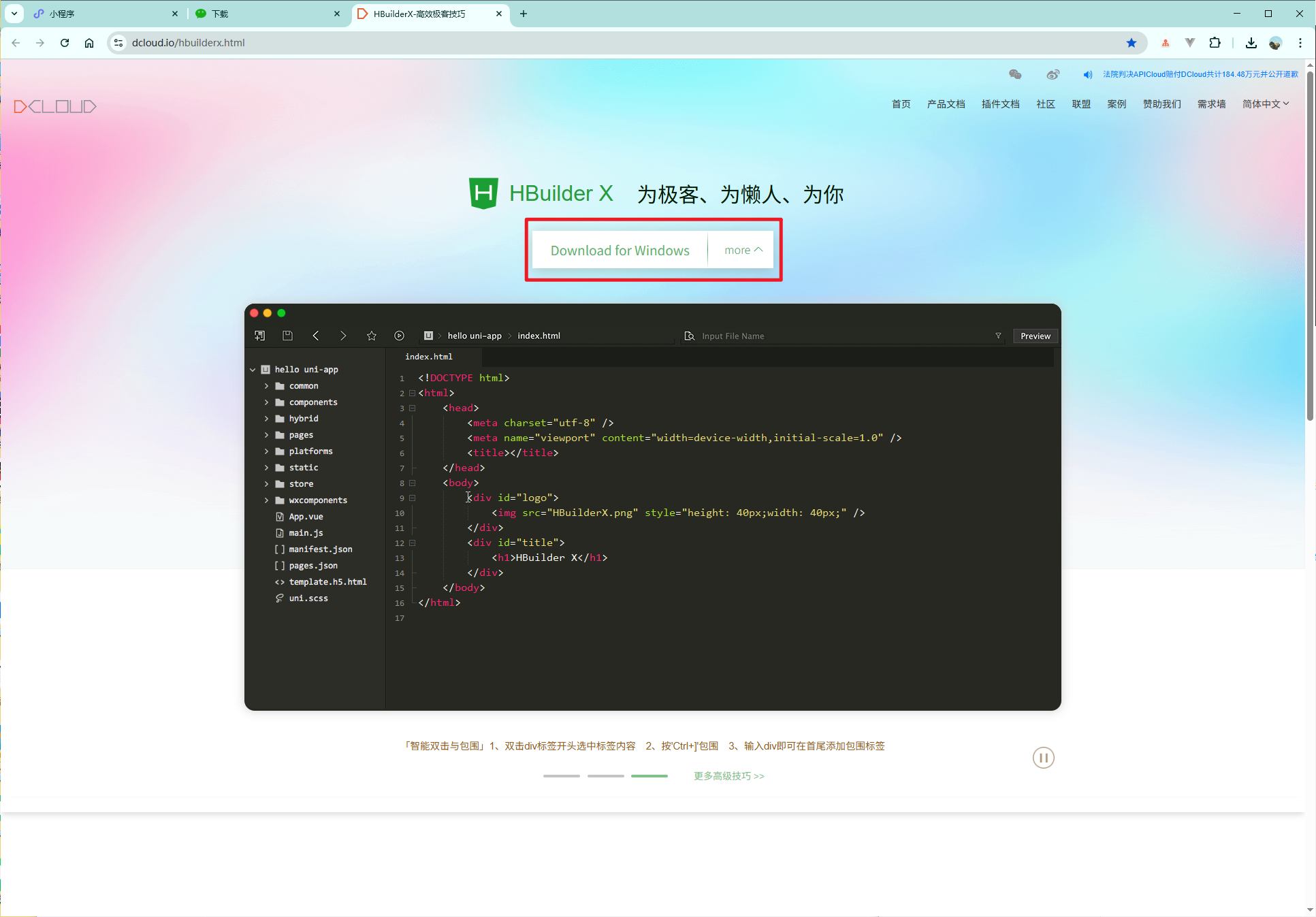Open 需求墙 in navigation menu
Viewport: 1316px width, 917px height.
point(1211,104)
